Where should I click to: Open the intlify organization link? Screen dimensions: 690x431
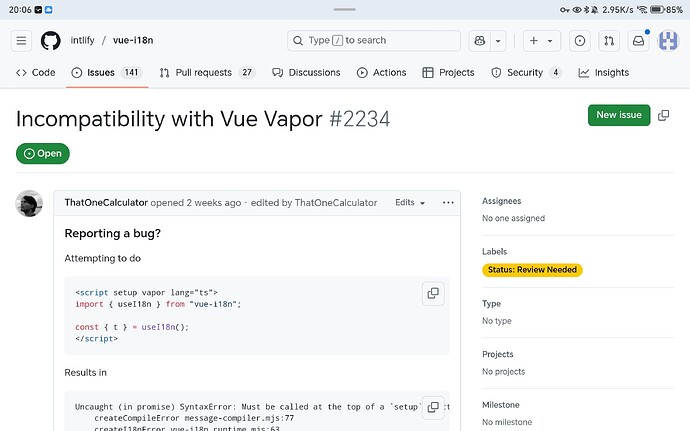pos(82,40)
